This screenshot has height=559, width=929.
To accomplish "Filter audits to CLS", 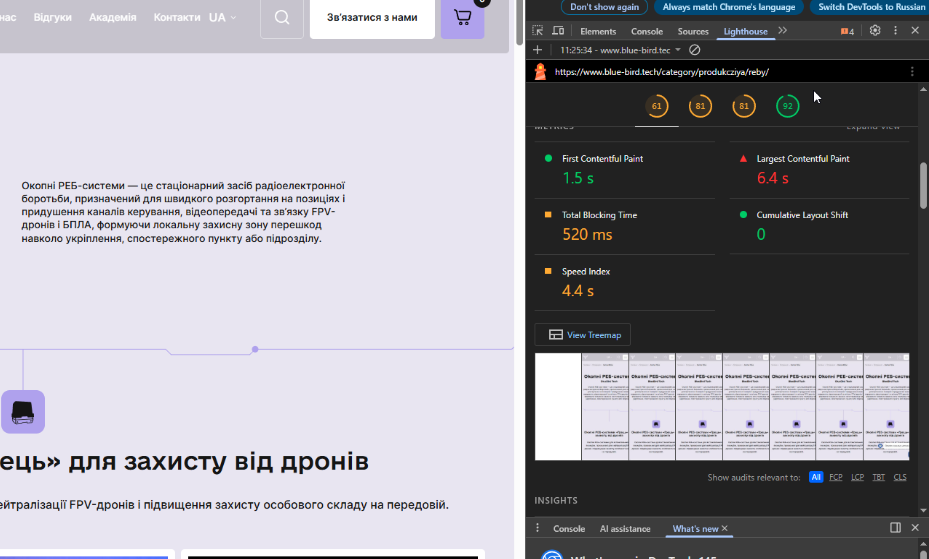I will pyautogui.click(x=900, y=477).
